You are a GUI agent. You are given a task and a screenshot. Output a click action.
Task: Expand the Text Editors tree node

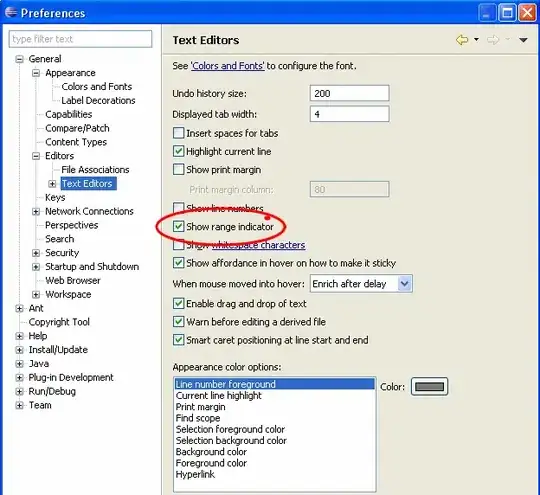52,184
